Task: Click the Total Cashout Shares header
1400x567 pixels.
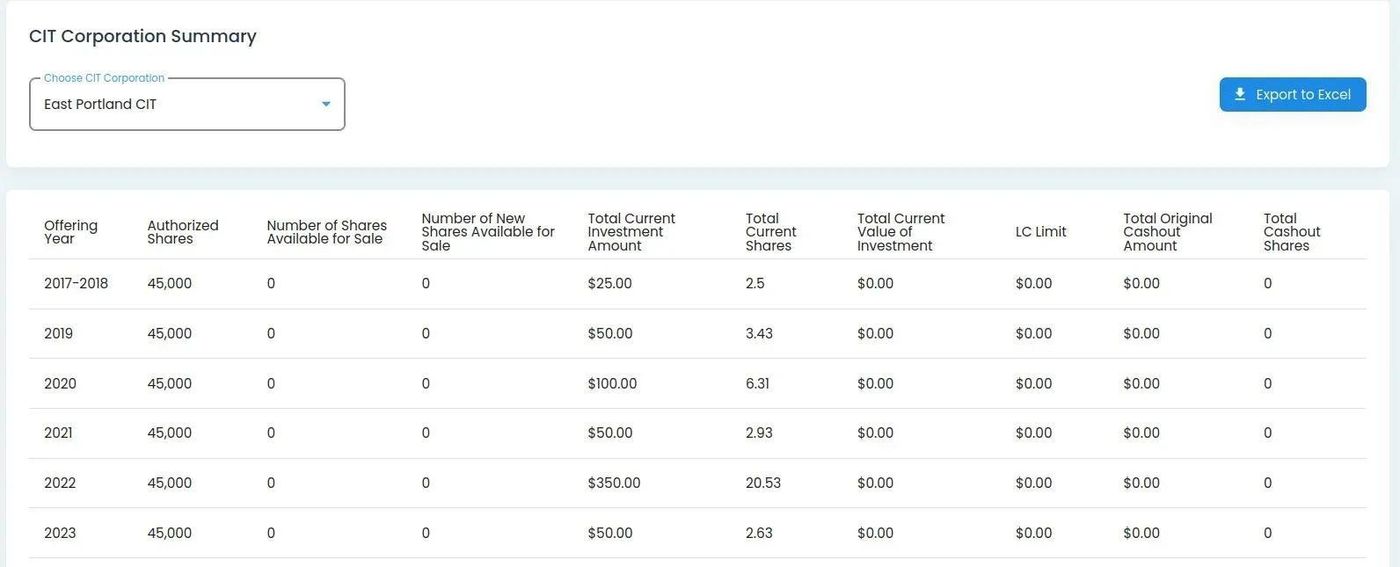Action: 1291,232
